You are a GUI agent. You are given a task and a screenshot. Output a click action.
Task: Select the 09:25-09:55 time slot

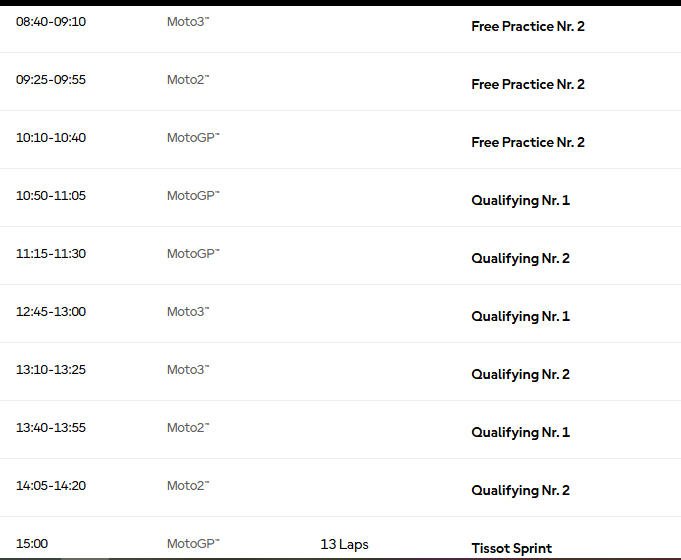pyautogui.click(x=51, y=79)
